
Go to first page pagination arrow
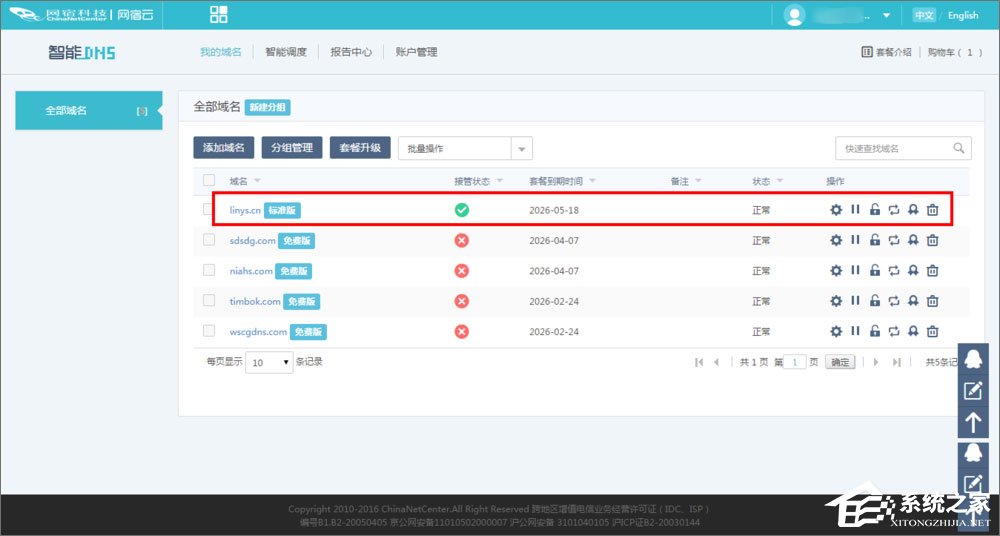coord(699,362)
